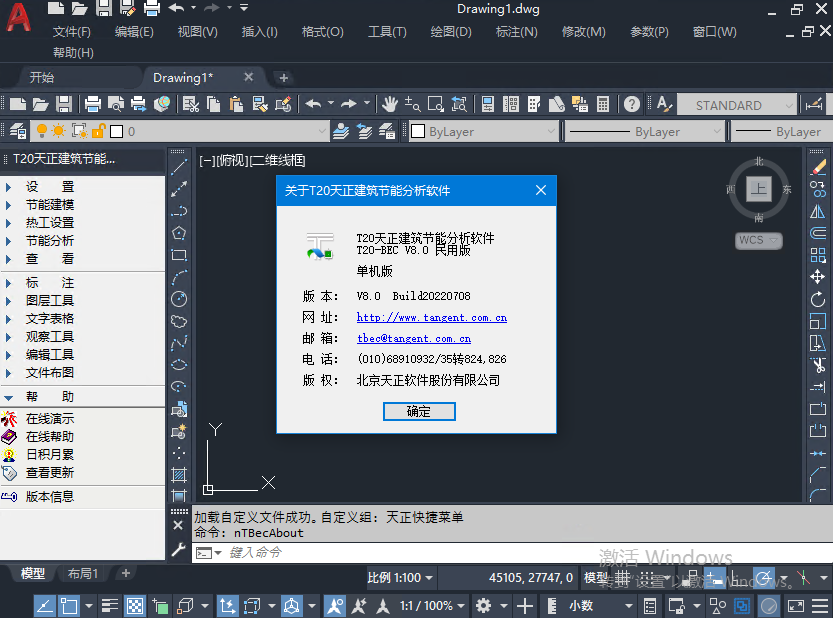Screen dimensions: 833x618
Task: Switch to the 布局1 layout tab
Action: 83,573
